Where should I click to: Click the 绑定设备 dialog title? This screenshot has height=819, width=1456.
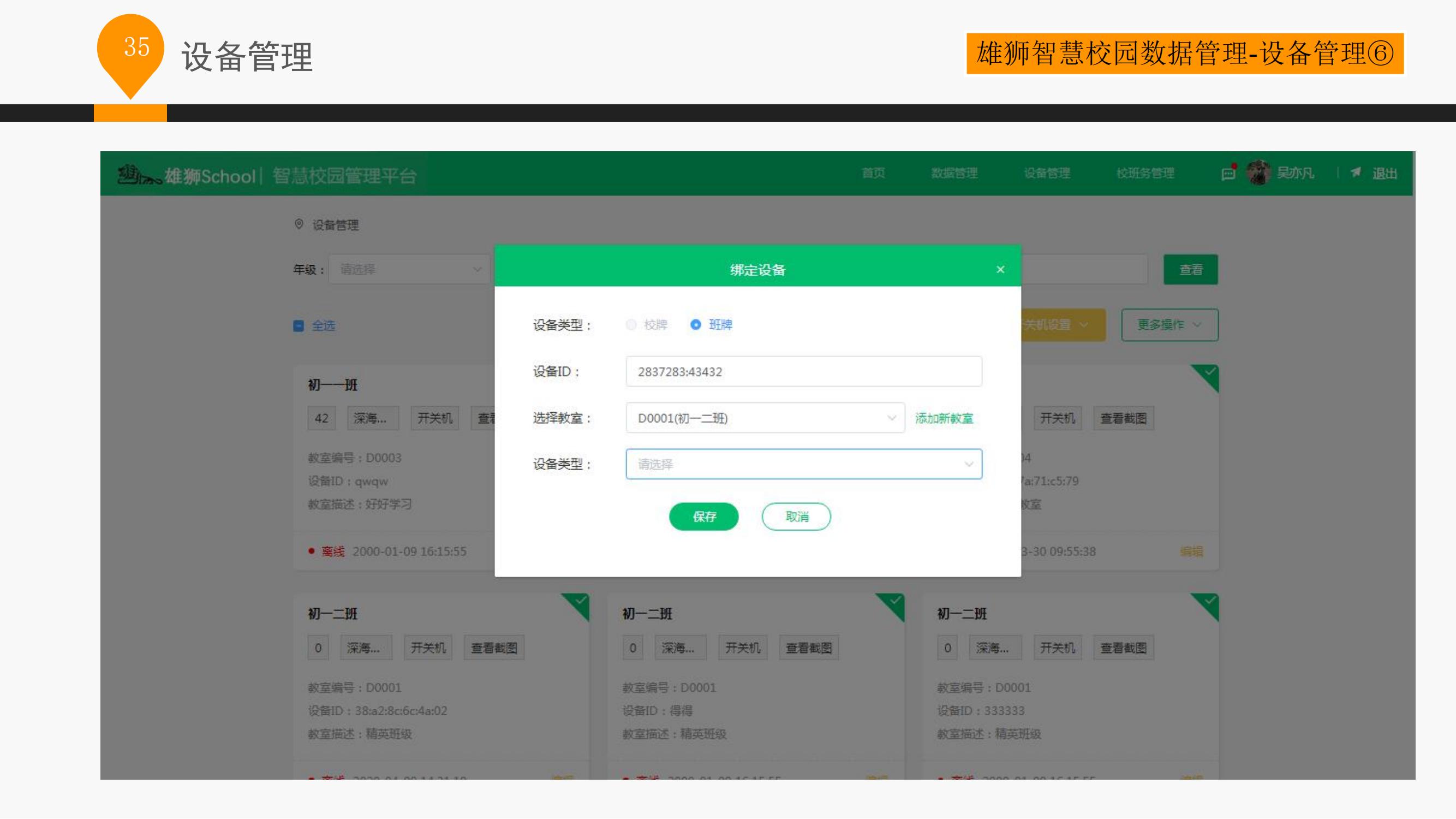point(757,270)
